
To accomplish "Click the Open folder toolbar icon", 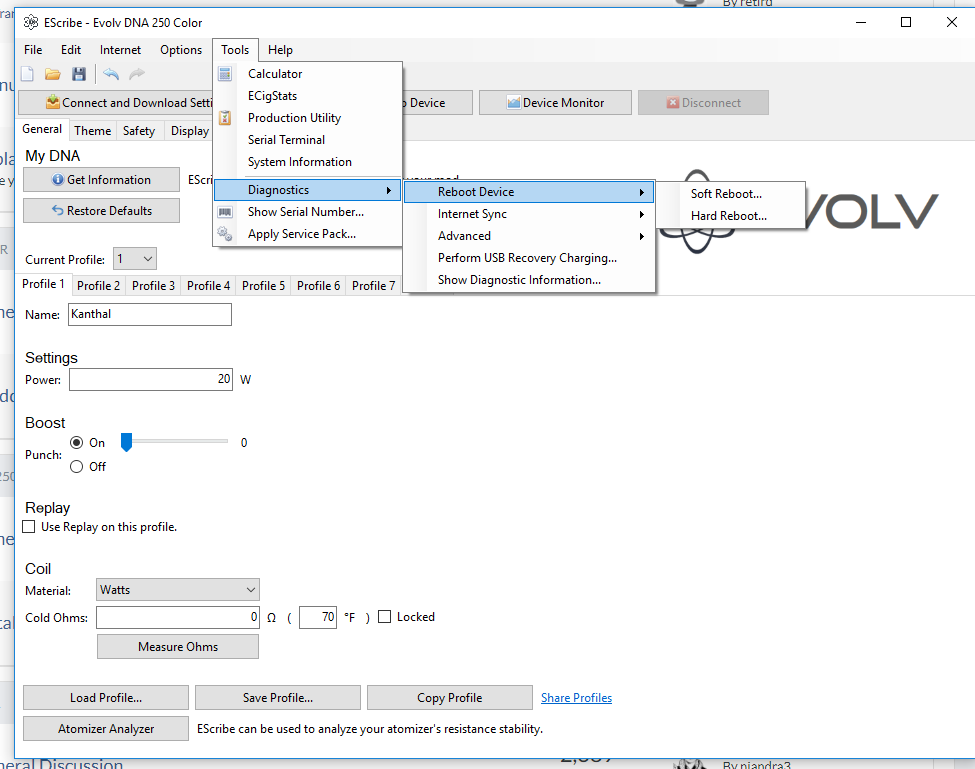I will (x=53, y=74).
